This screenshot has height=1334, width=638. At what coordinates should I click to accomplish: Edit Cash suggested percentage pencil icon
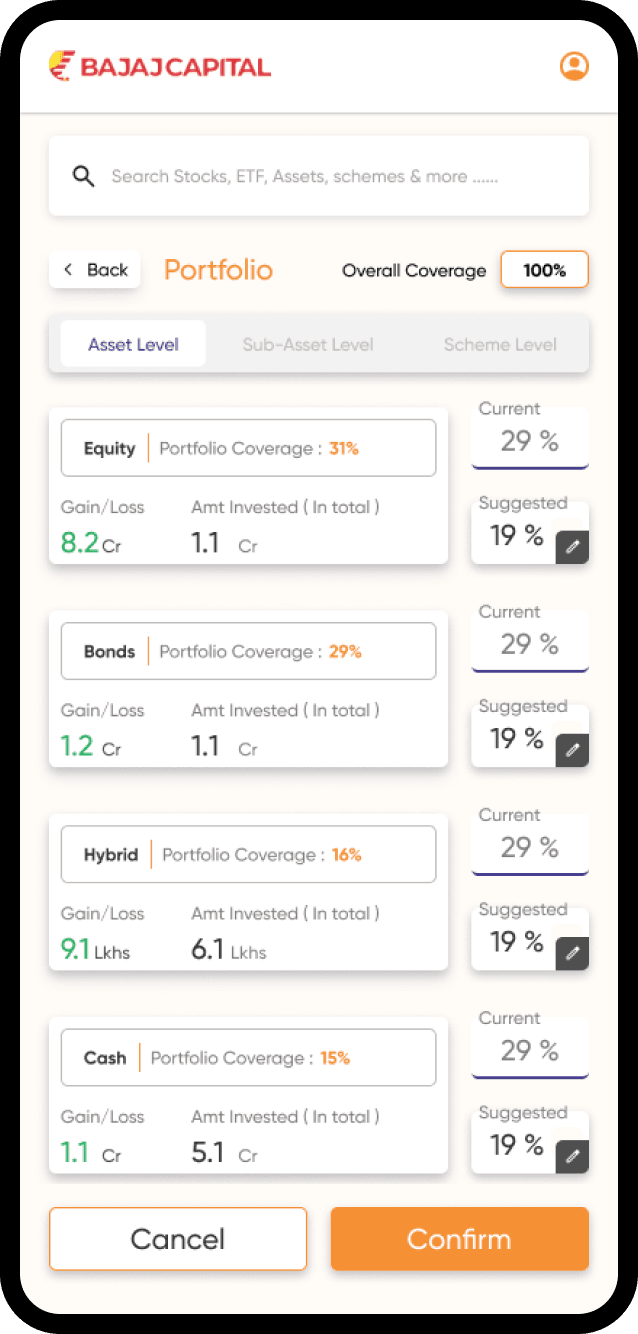[572, 1156]
